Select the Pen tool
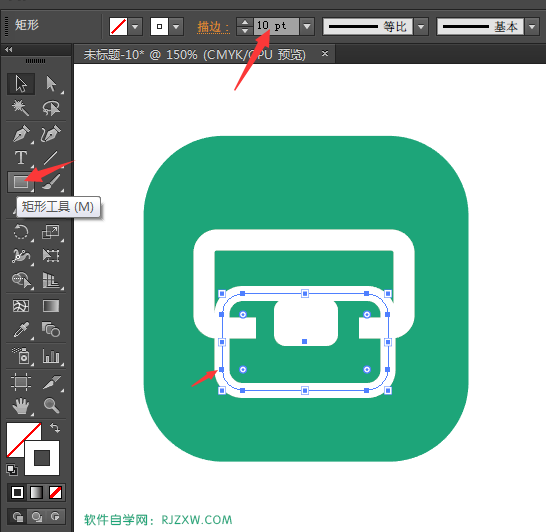 coord(21,134)
